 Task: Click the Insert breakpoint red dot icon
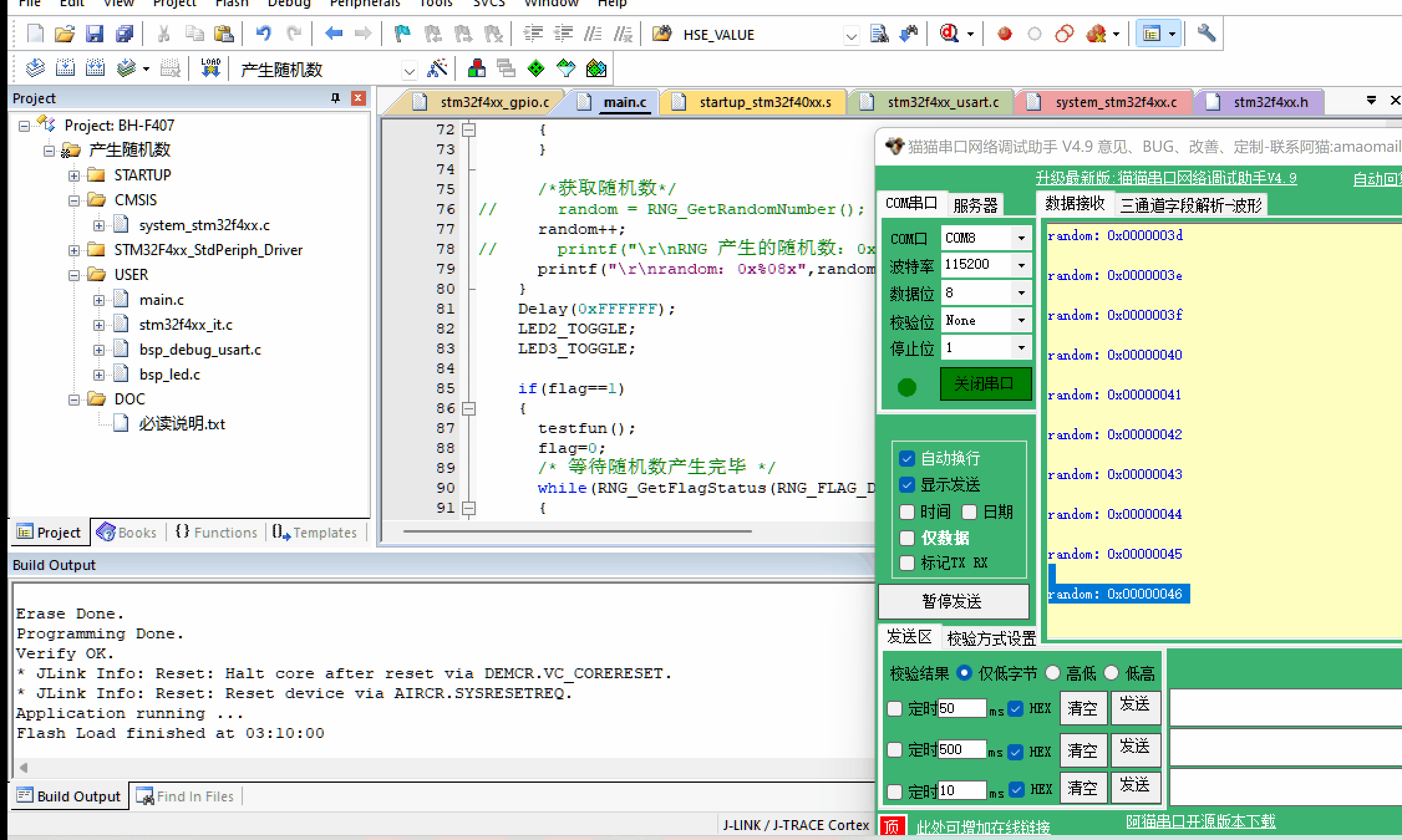click(x=1004, y=34)
